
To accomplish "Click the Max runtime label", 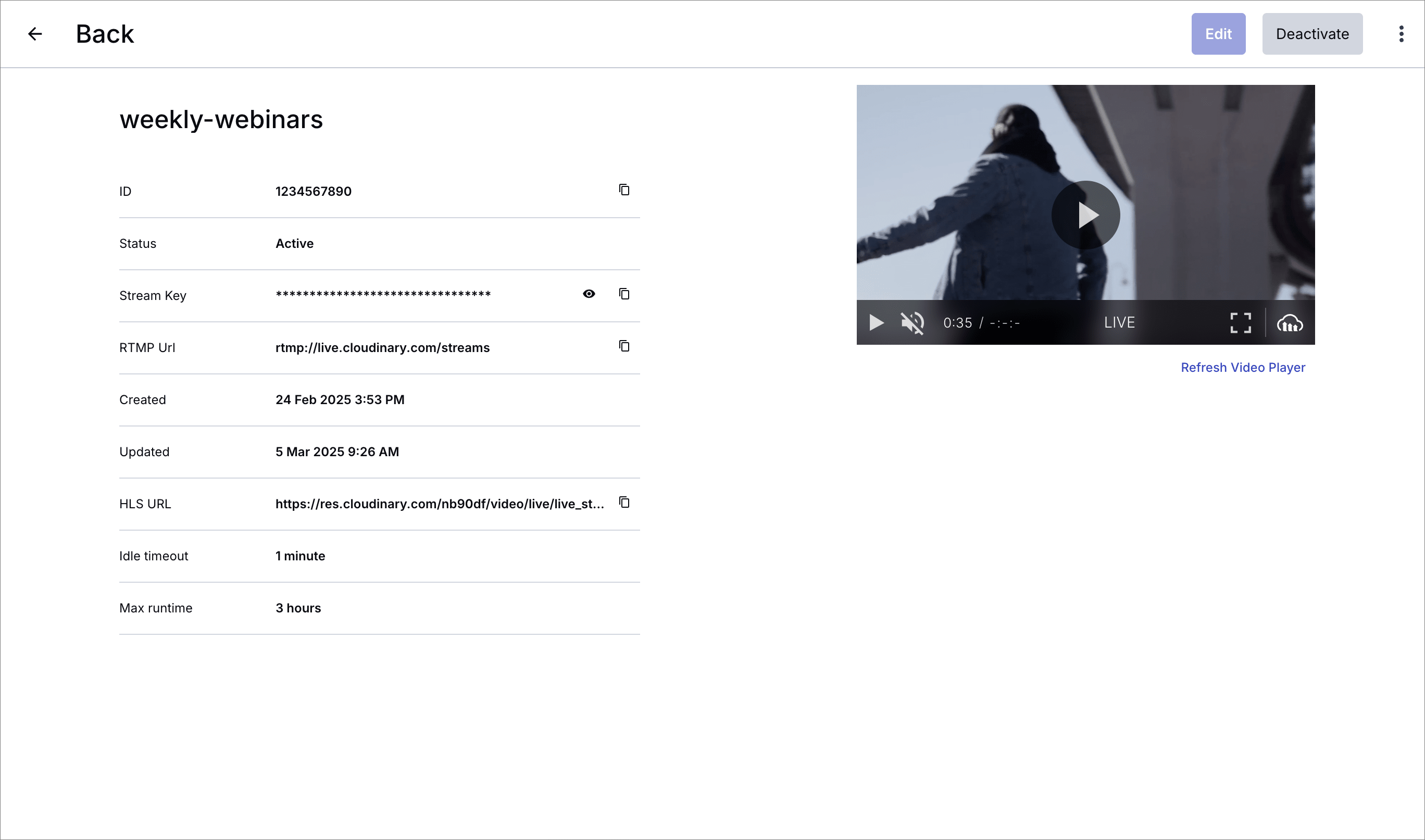I will pos(156,608).
